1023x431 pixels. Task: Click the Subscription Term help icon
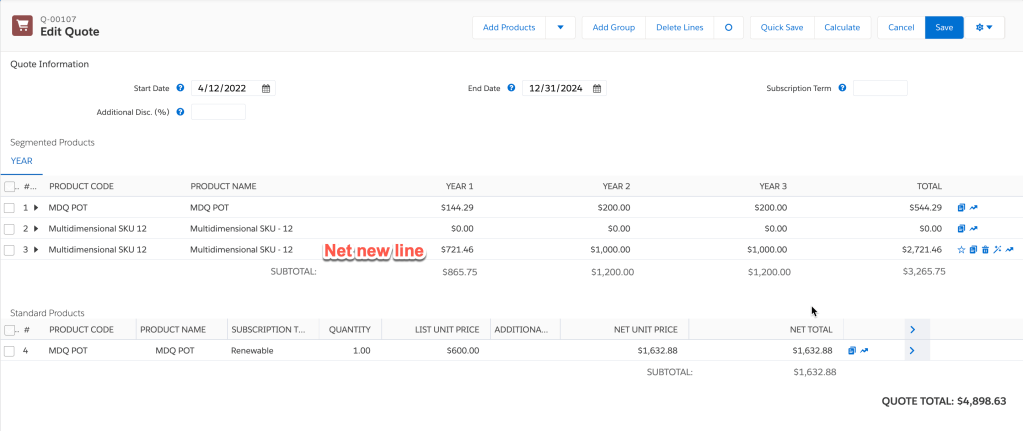click(x=842, y=88)
